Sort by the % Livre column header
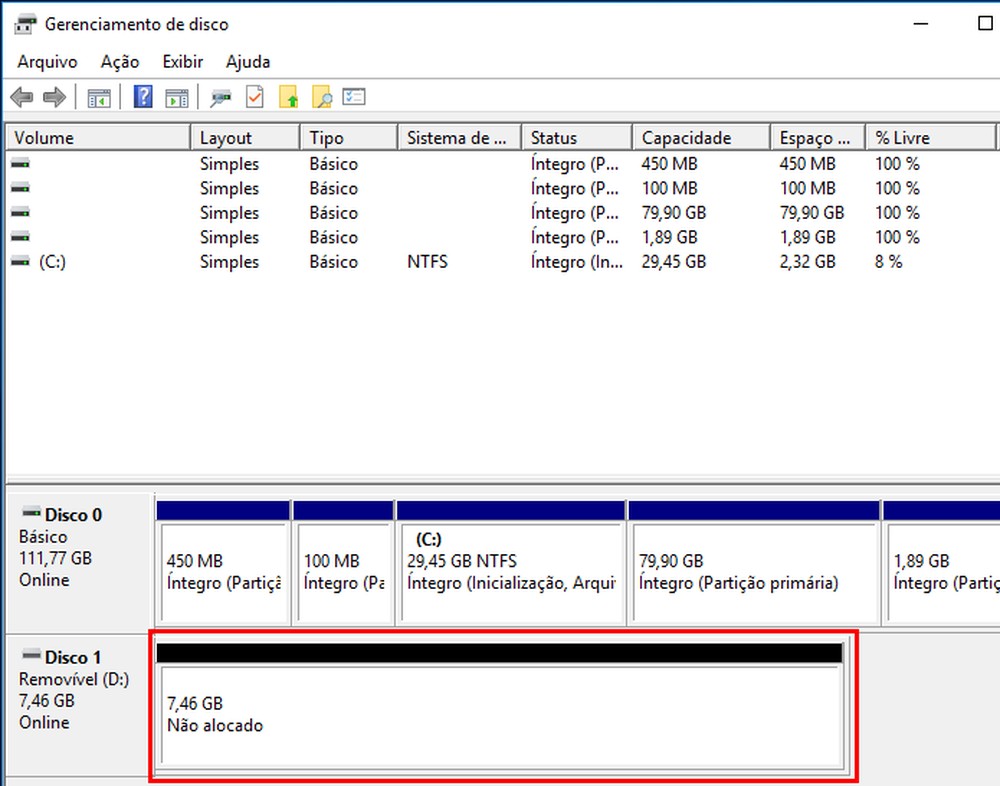 (931, 138)
